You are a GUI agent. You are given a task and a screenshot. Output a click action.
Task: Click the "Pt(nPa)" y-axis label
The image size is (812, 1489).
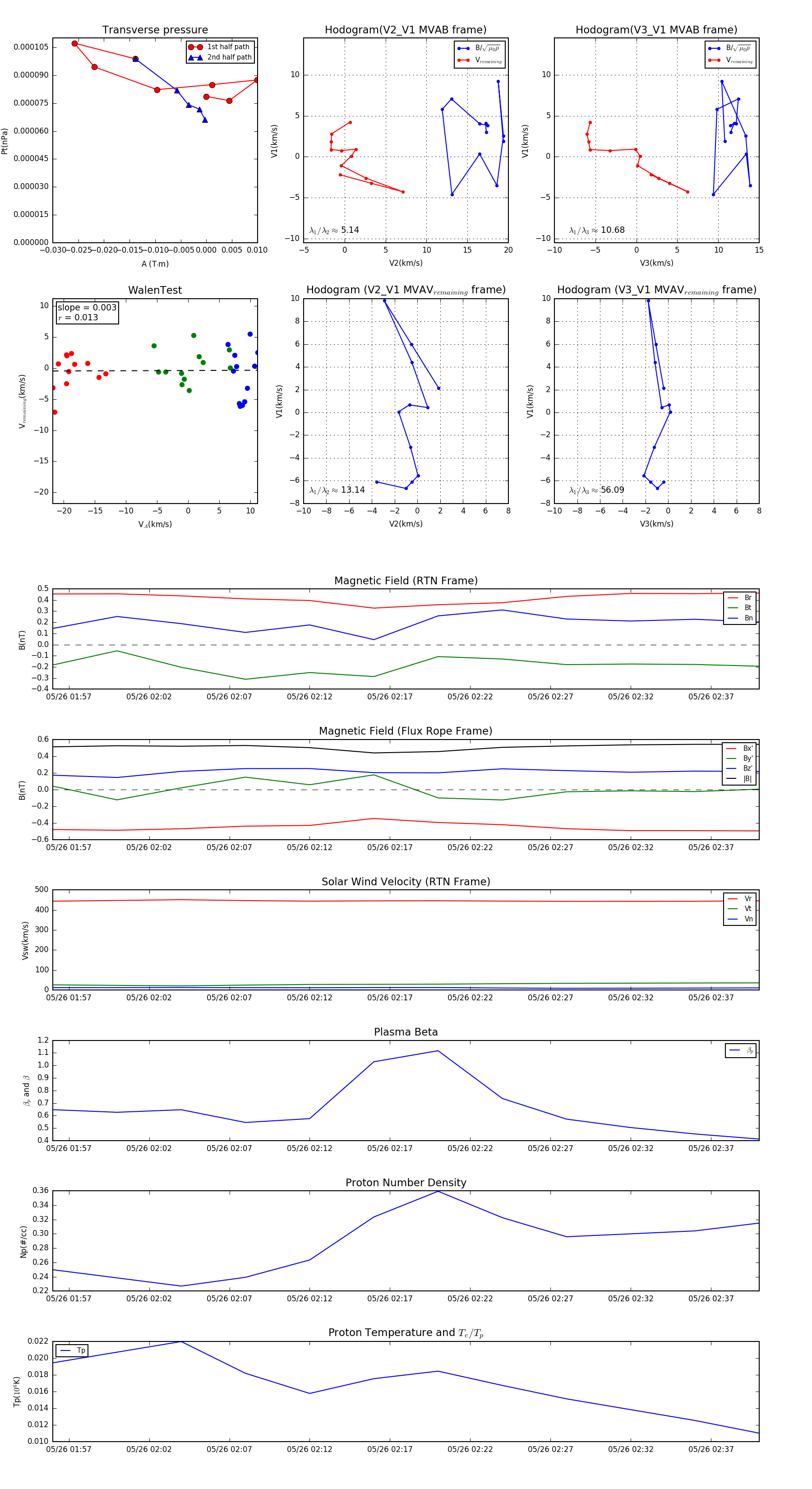point(5,140)
